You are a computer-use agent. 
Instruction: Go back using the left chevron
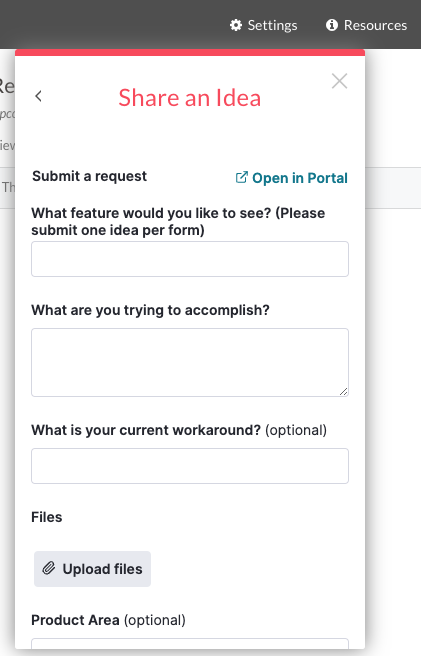(39, 96)
